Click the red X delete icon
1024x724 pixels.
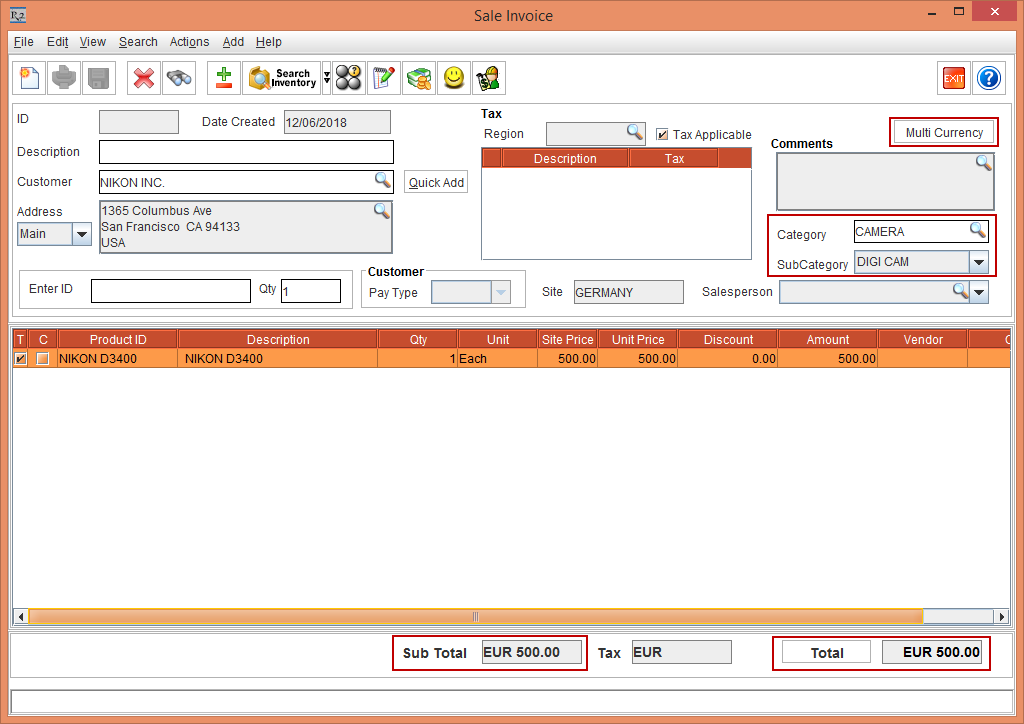coord(144,78)
